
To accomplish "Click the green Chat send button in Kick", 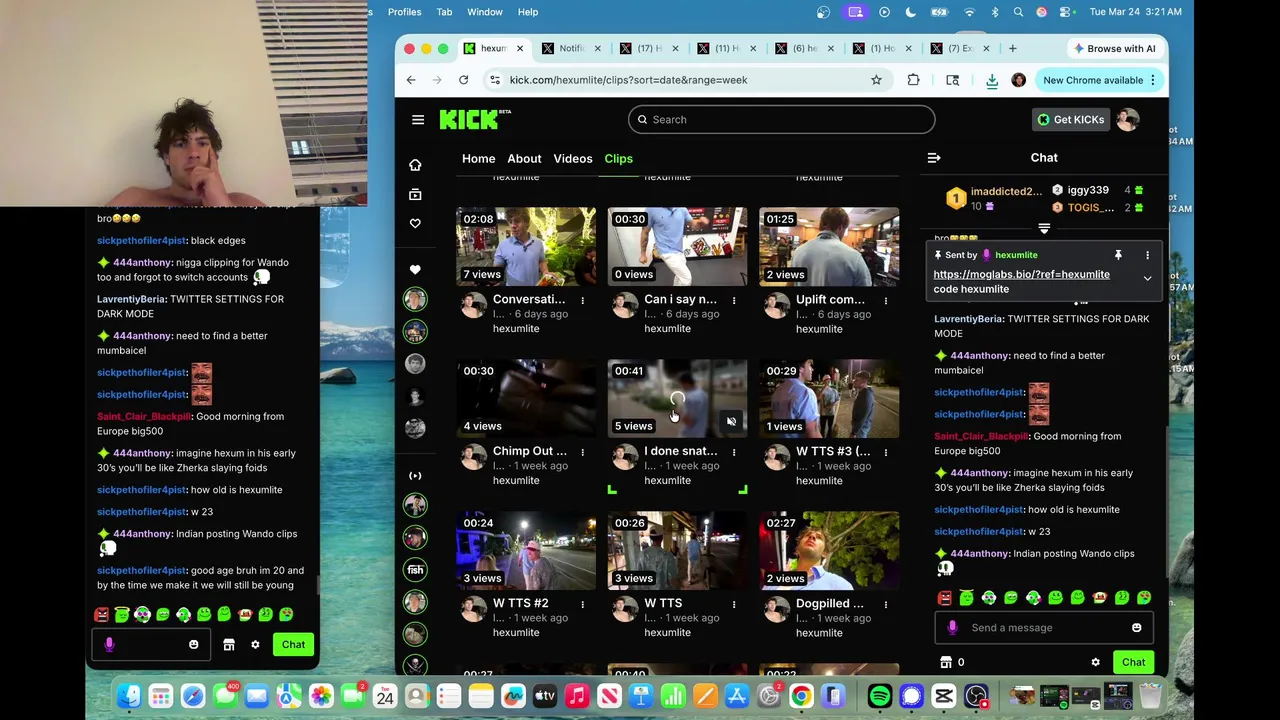I will coord(1133,662).
